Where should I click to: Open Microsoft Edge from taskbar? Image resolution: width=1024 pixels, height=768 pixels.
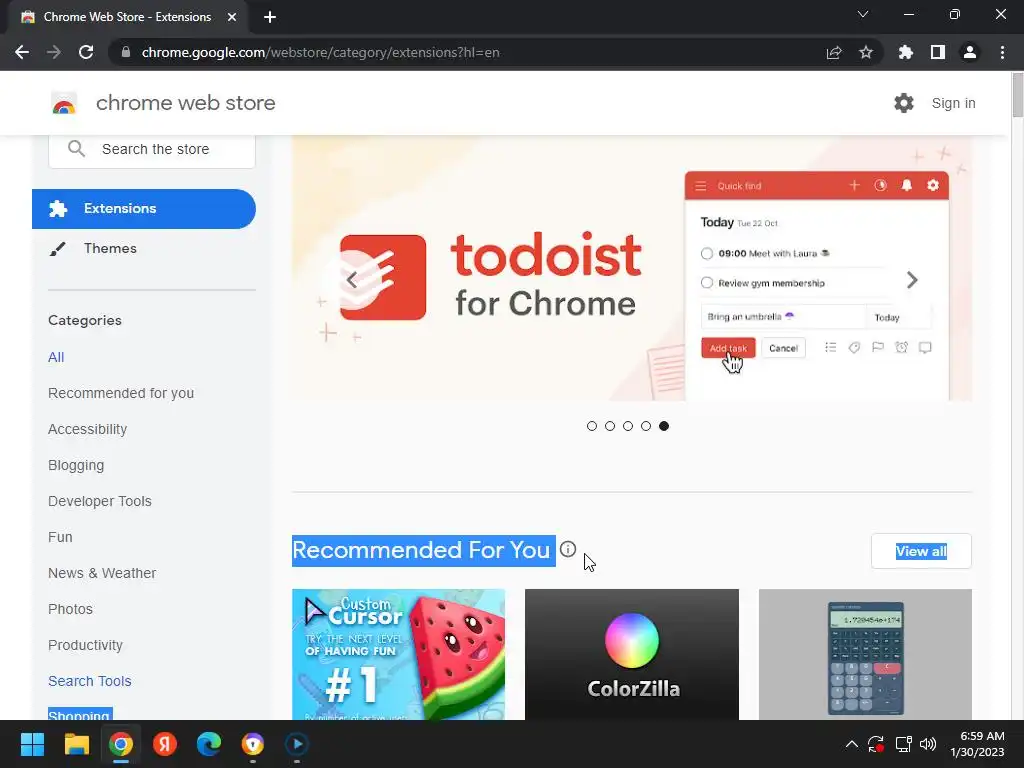click(x=209, y=744)
